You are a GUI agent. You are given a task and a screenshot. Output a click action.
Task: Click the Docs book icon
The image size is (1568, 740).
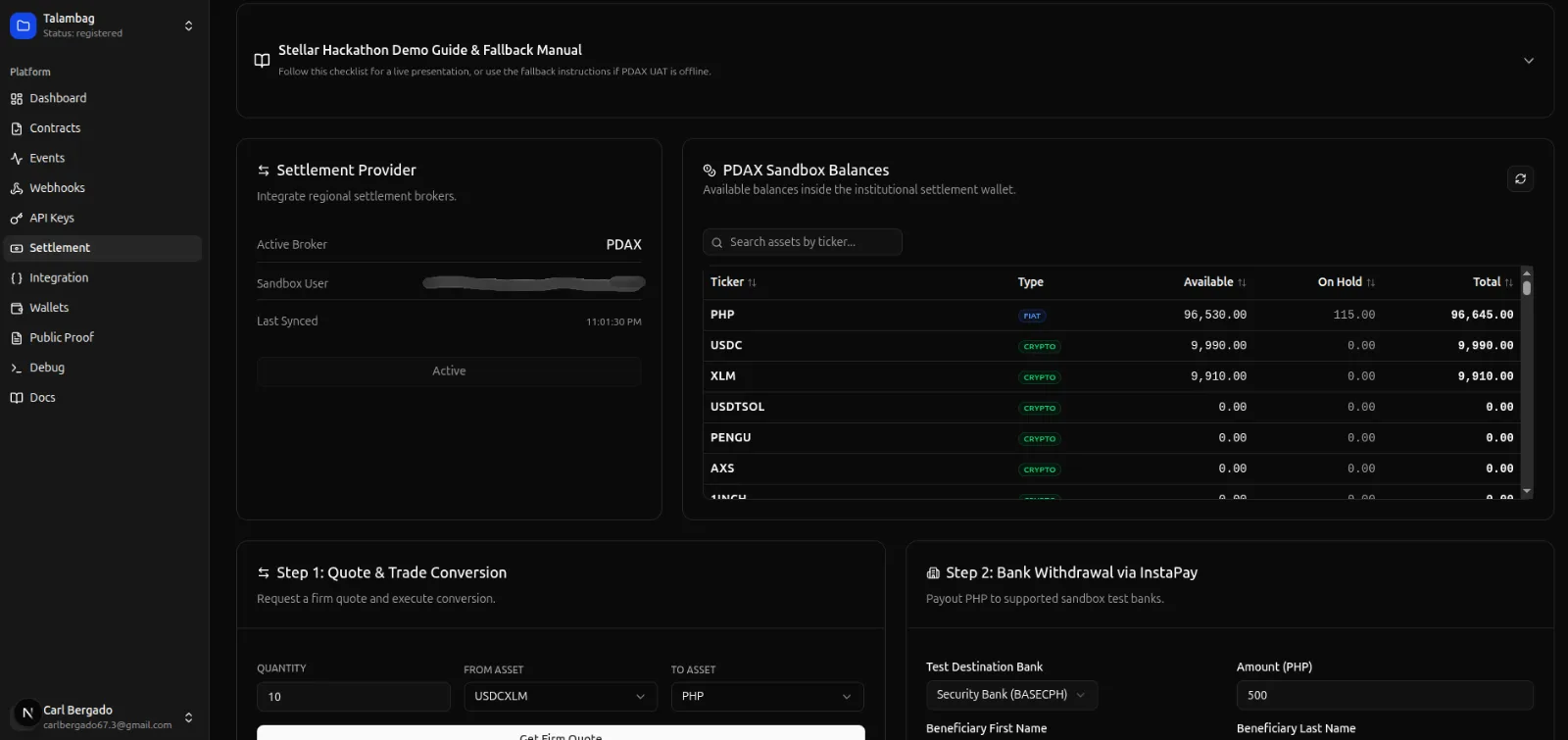pos(17,398)
